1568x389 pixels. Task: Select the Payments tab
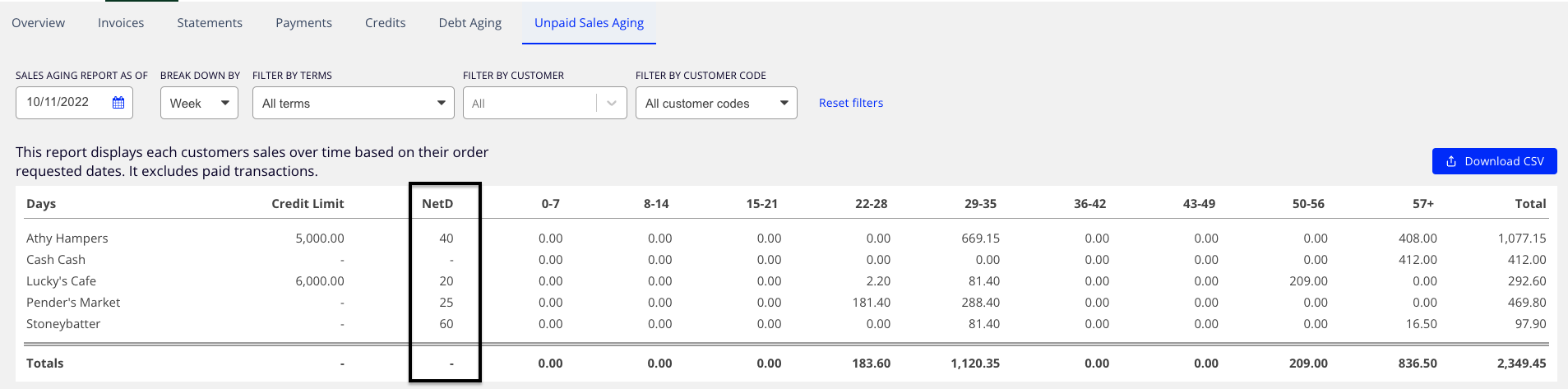click(x=303, y=23)
